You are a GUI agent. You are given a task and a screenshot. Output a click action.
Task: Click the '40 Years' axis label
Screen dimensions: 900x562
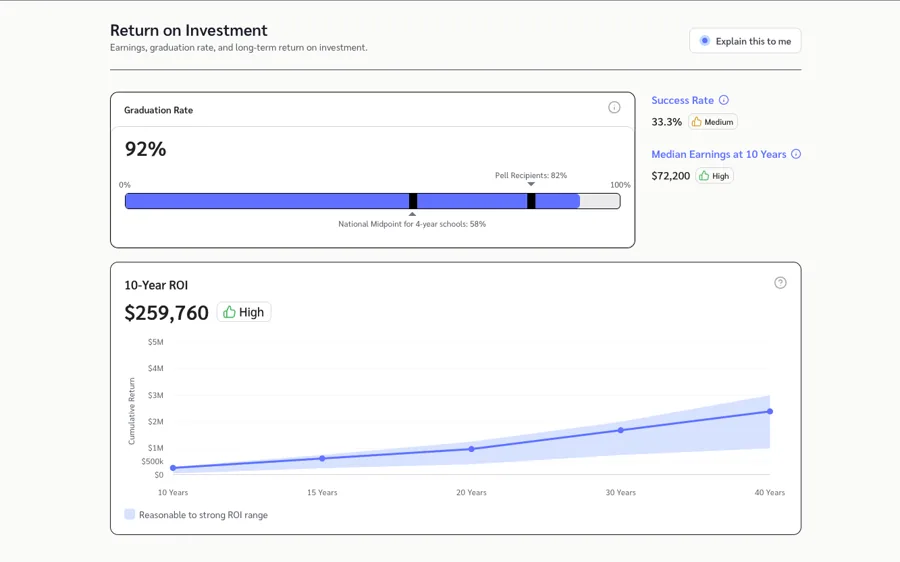tap(770, 492)
